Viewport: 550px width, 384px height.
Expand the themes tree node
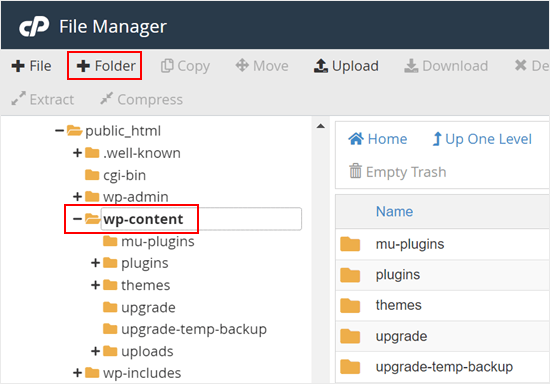point(95,285)
